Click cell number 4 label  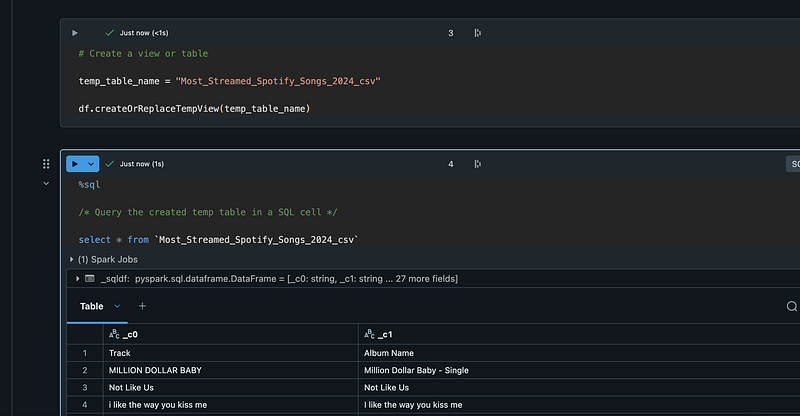click(x=451, y=164)
